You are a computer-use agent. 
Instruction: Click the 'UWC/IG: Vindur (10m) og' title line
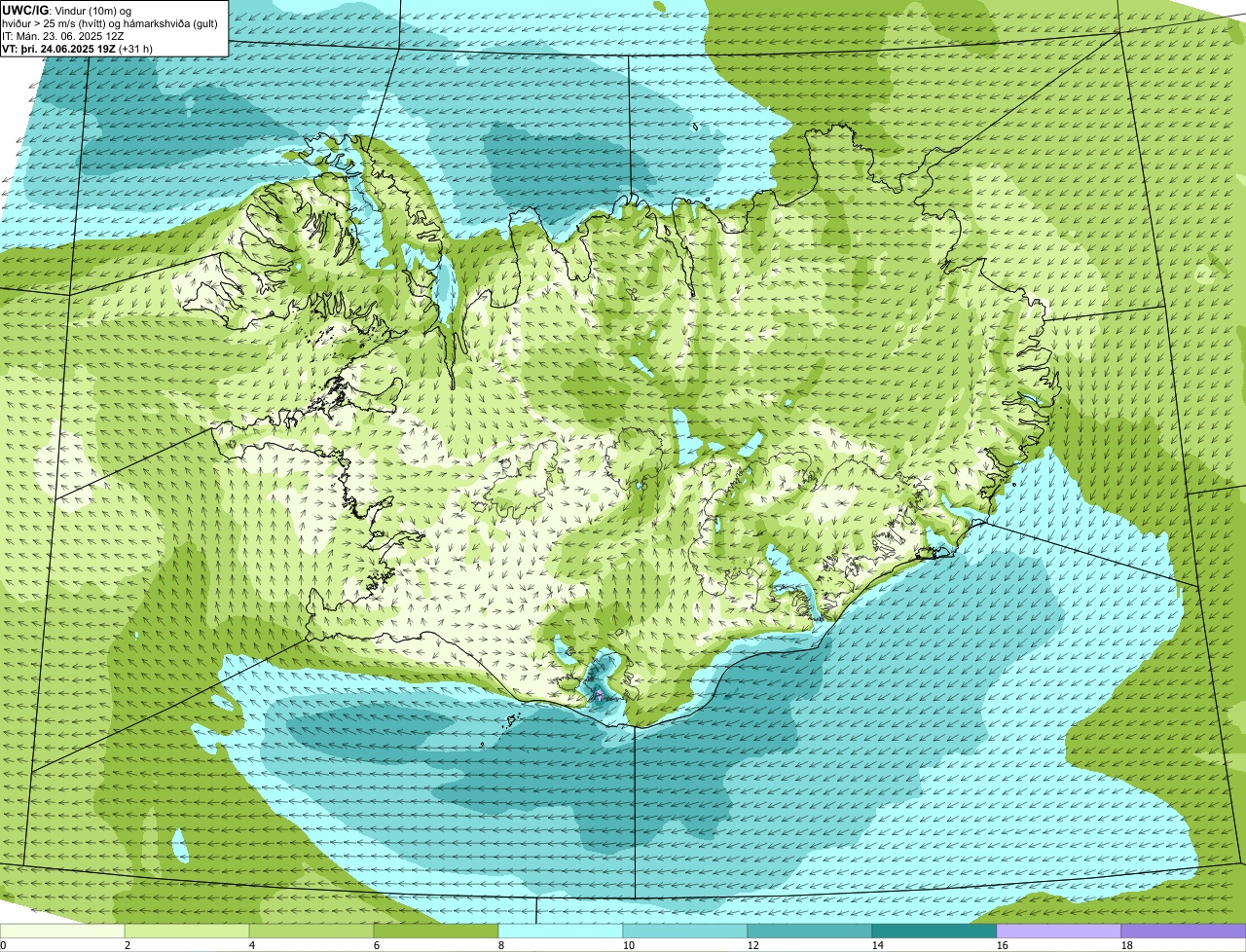click(67, 10)
